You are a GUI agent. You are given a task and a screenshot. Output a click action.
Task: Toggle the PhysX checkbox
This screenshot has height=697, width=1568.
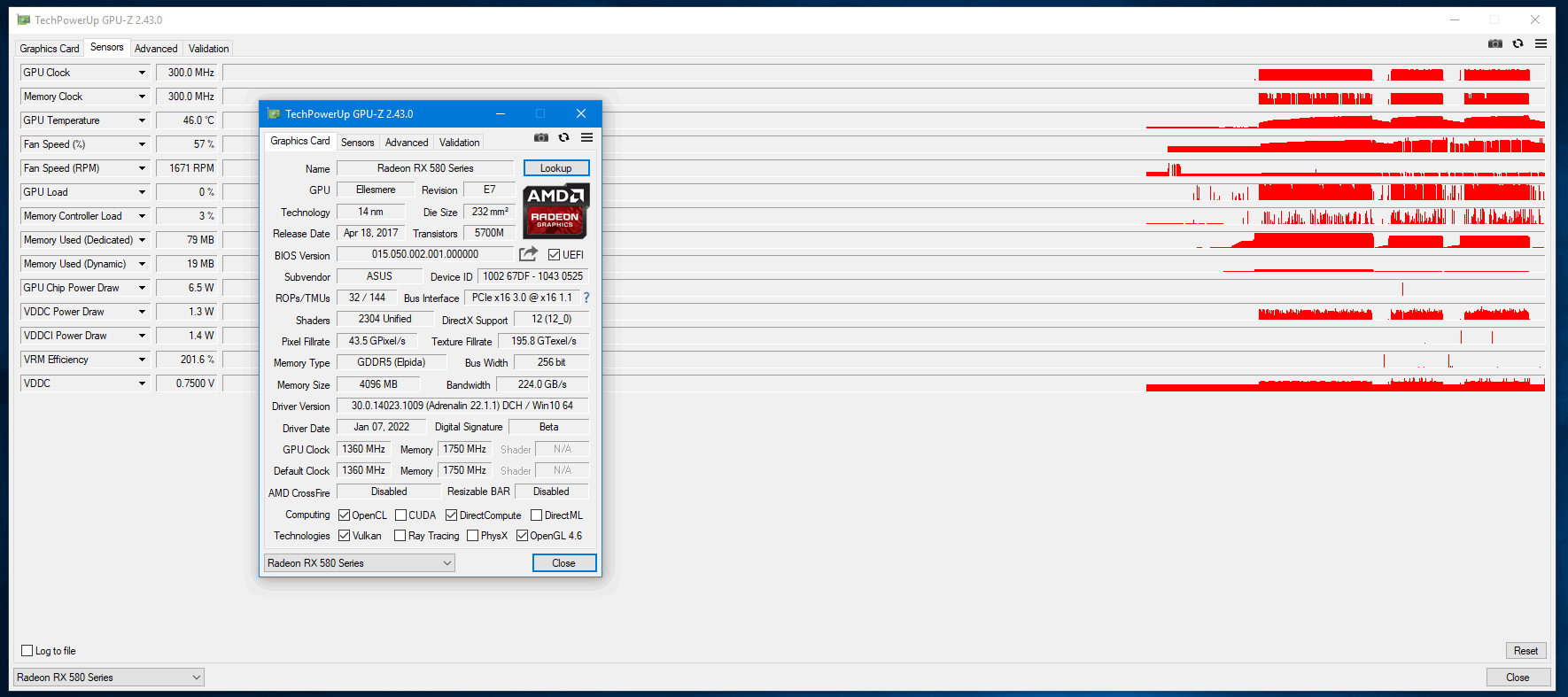(x=472, y=536)
